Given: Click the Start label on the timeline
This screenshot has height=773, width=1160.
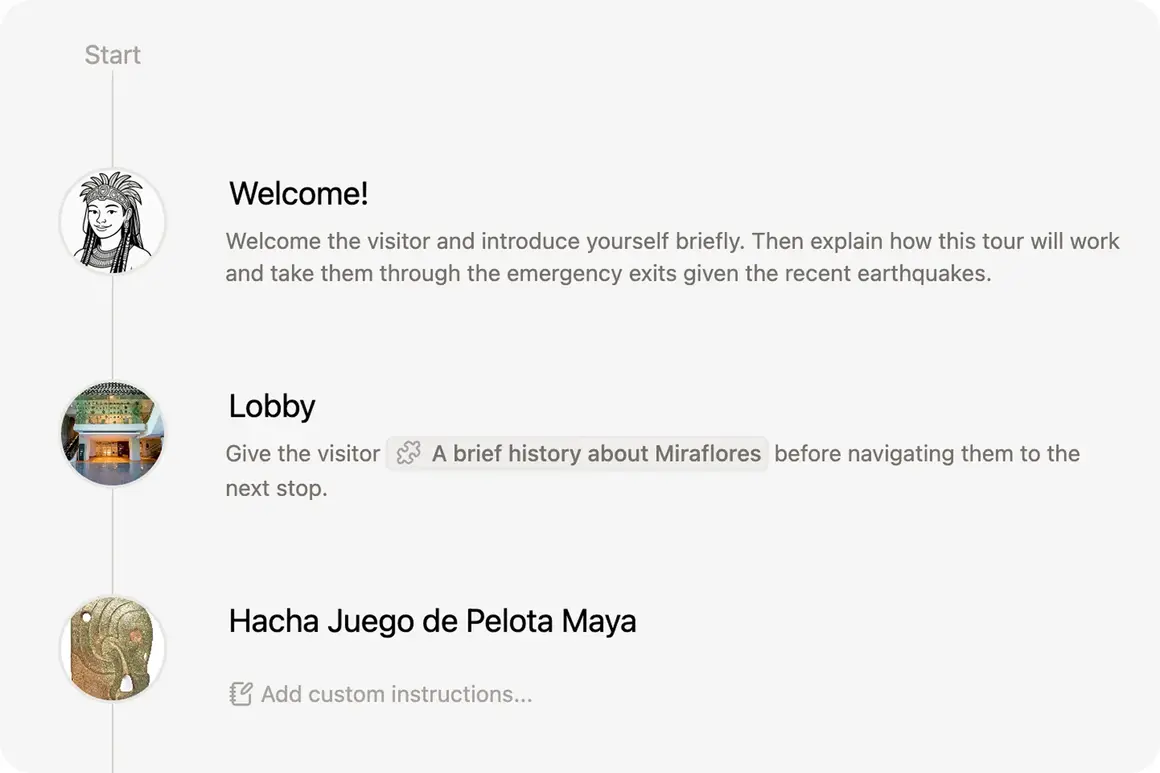Looking at the screenshot, I should coord(112,55).
